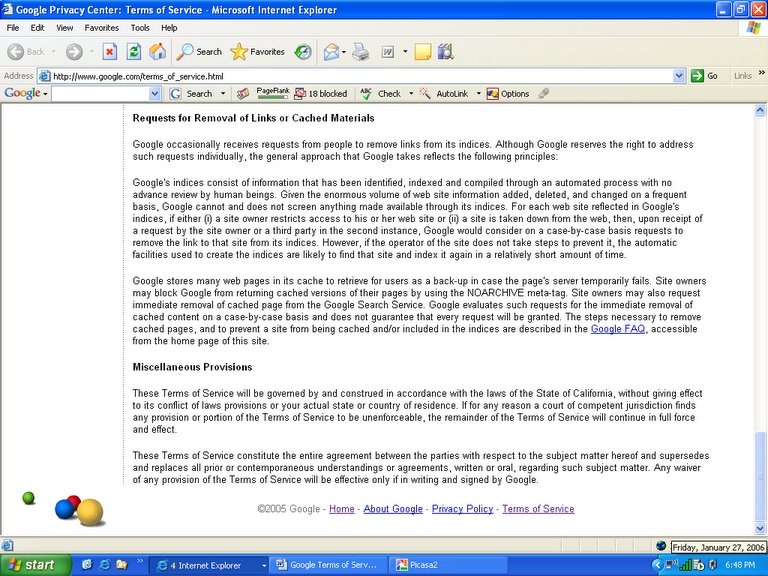Image resolution: width=768 pixels, height=576 pixels.
Task: Click the news icon beside Google Search button
Action: pyautogui.click(x=242, y=94)
